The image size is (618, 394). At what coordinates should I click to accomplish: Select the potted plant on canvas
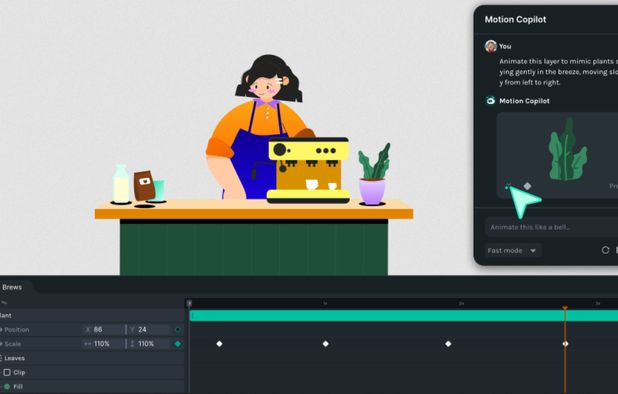(373, 175)
